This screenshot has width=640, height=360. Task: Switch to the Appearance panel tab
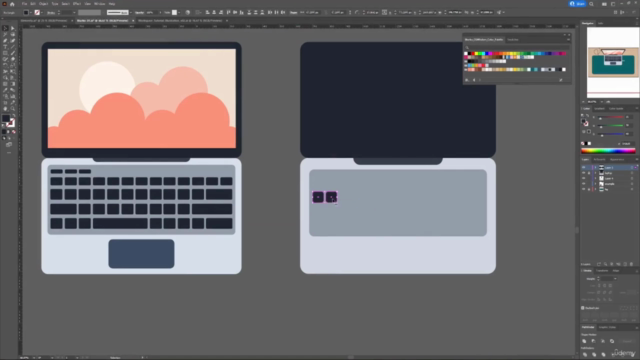(x=617, y=160)
